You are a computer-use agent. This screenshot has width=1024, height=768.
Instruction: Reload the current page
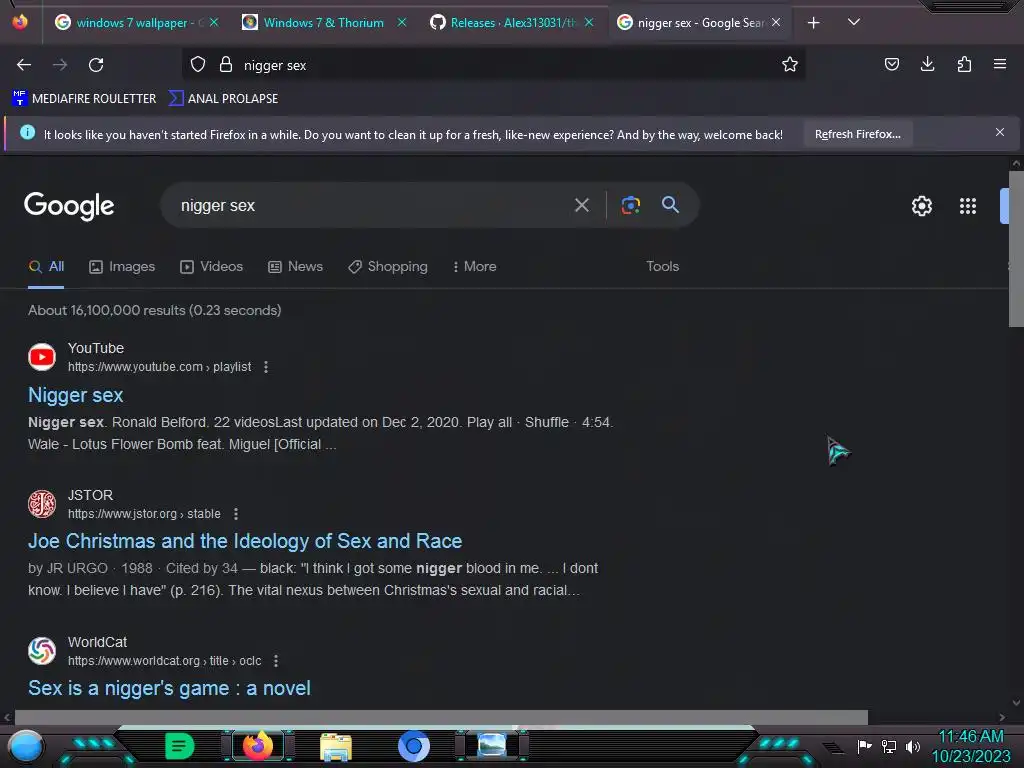(x=96, y=65)
